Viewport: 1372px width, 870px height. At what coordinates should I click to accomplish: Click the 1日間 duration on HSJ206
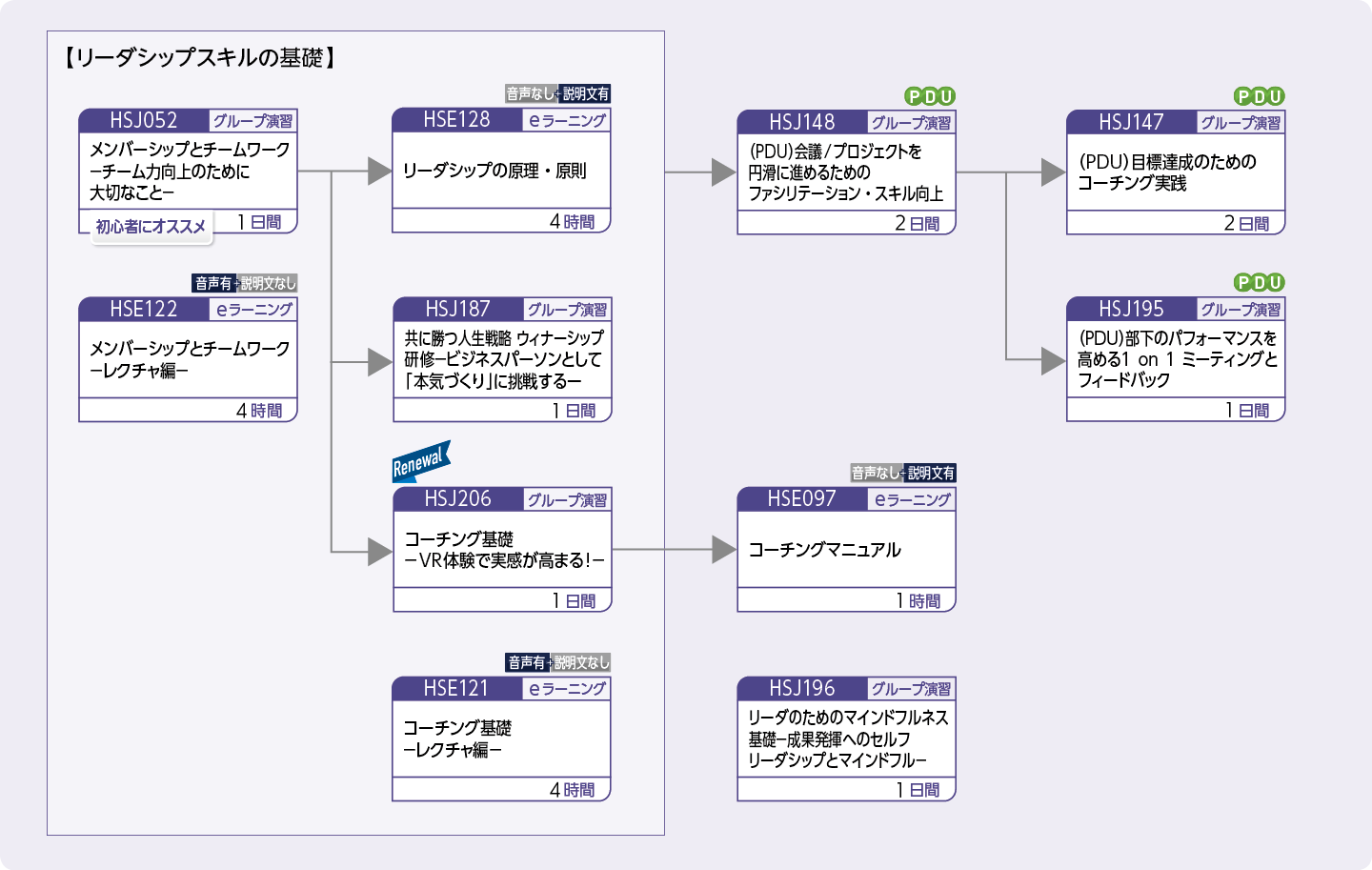(x=575, y=601)
